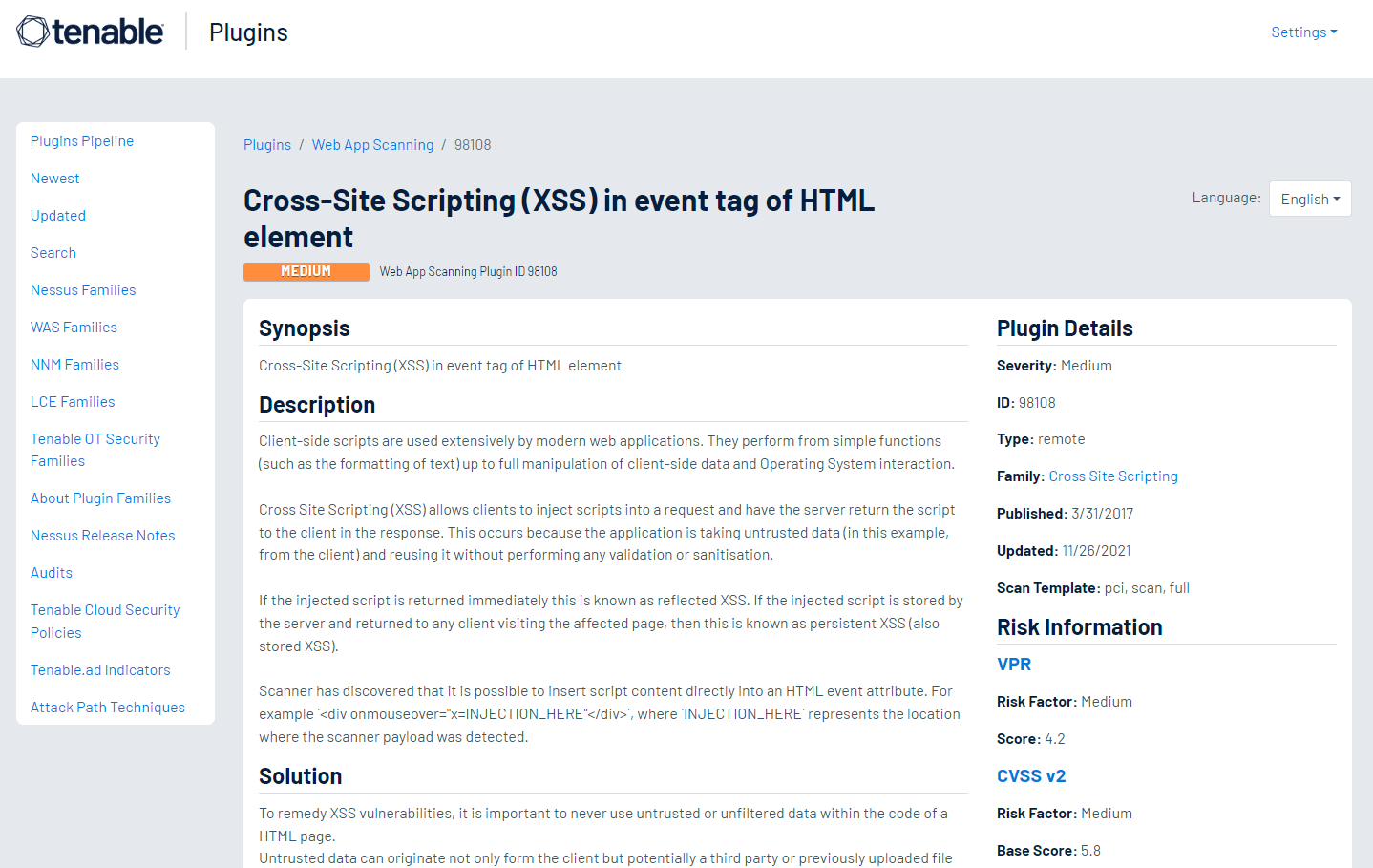1373x868 pixels.
Task: Open LCE Families link
Action: click(x=73, y=402)
